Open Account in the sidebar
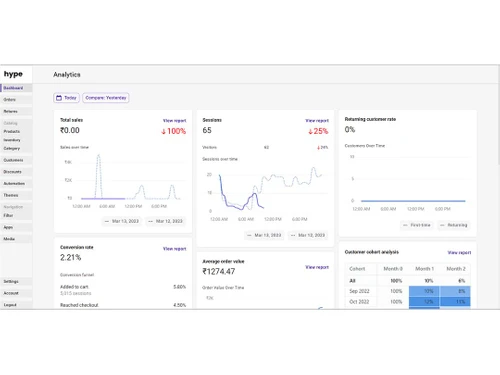Screen dimensions: 500x375 coord(16,293)
